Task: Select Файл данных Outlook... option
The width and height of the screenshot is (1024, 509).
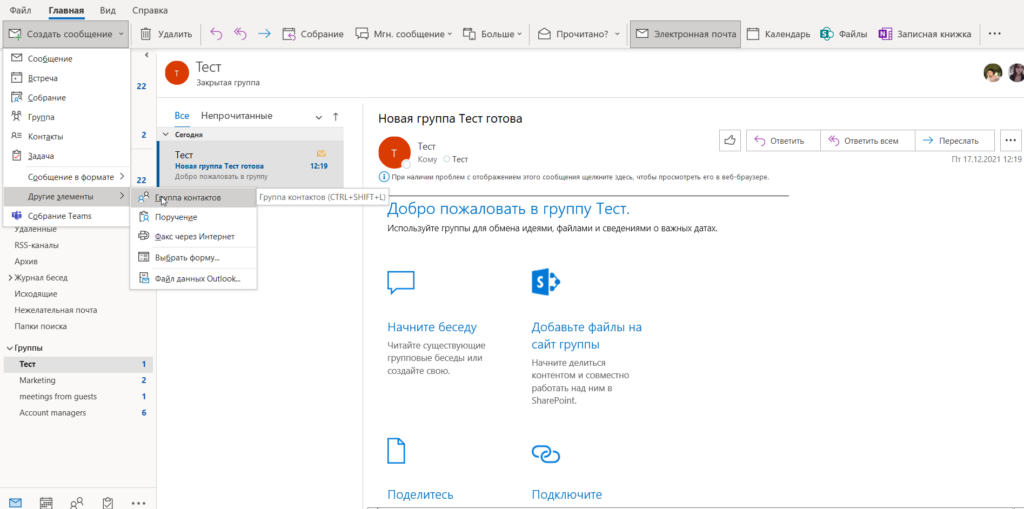Action: coord(193,278)
